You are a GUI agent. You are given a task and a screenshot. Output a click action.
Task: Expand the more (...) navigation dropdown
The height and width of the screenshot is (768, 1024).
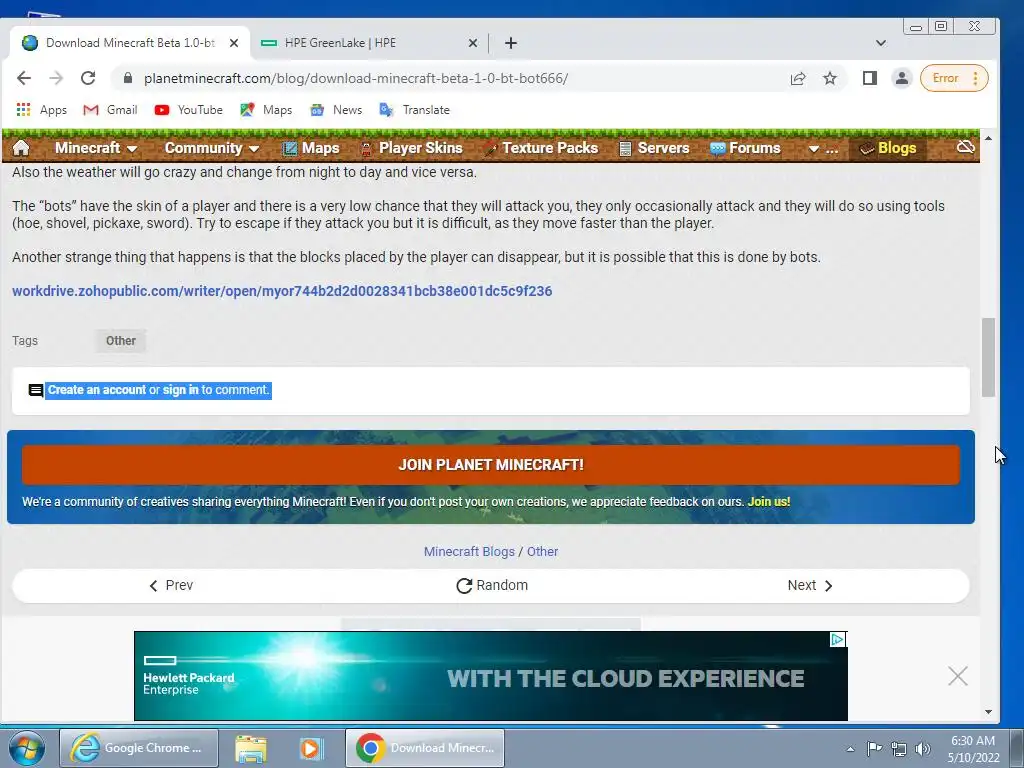(x=823, y=149)
